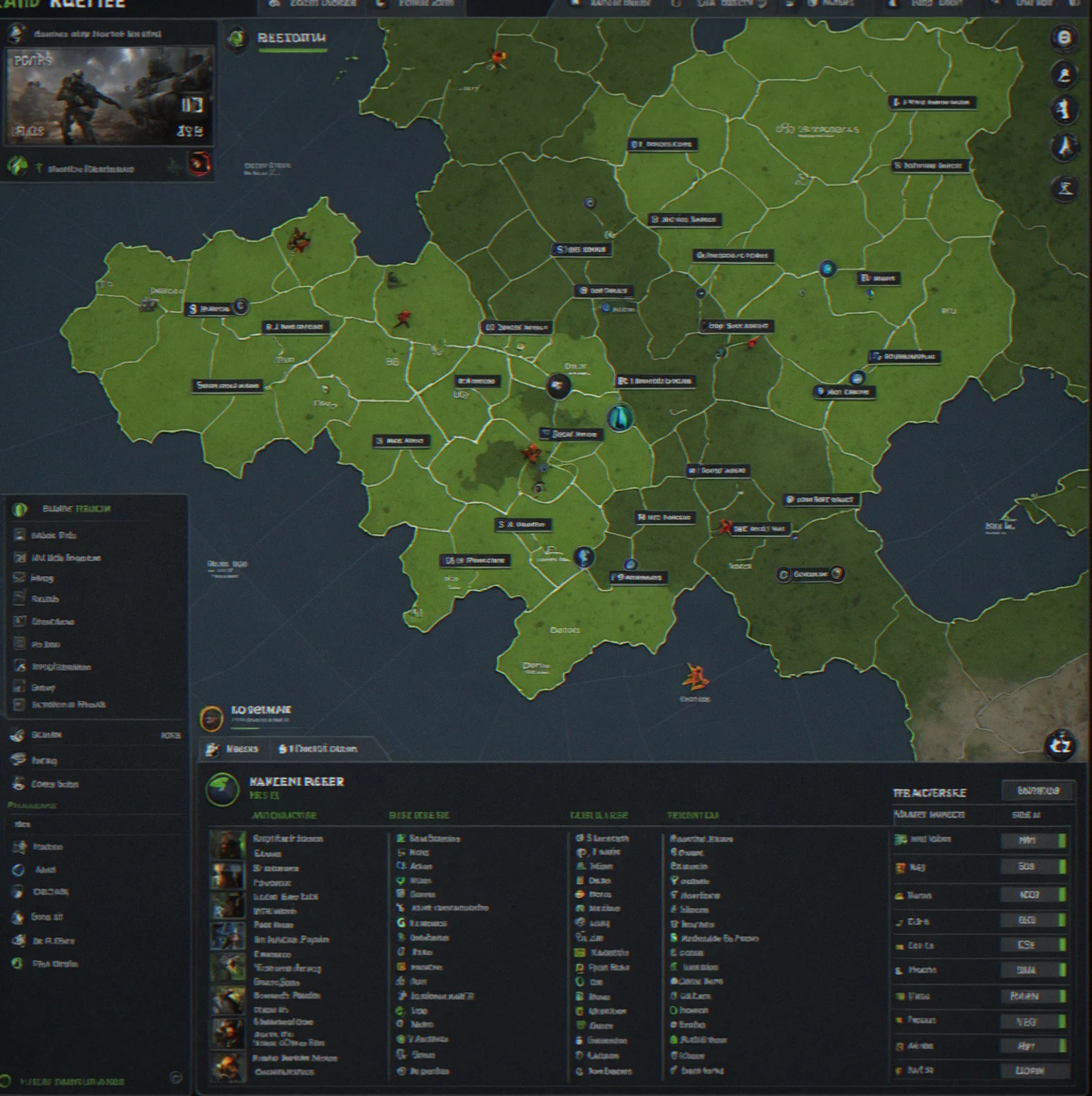
Task: Toggle the second square box in the green-titled list
Action: tap(20, 558)
